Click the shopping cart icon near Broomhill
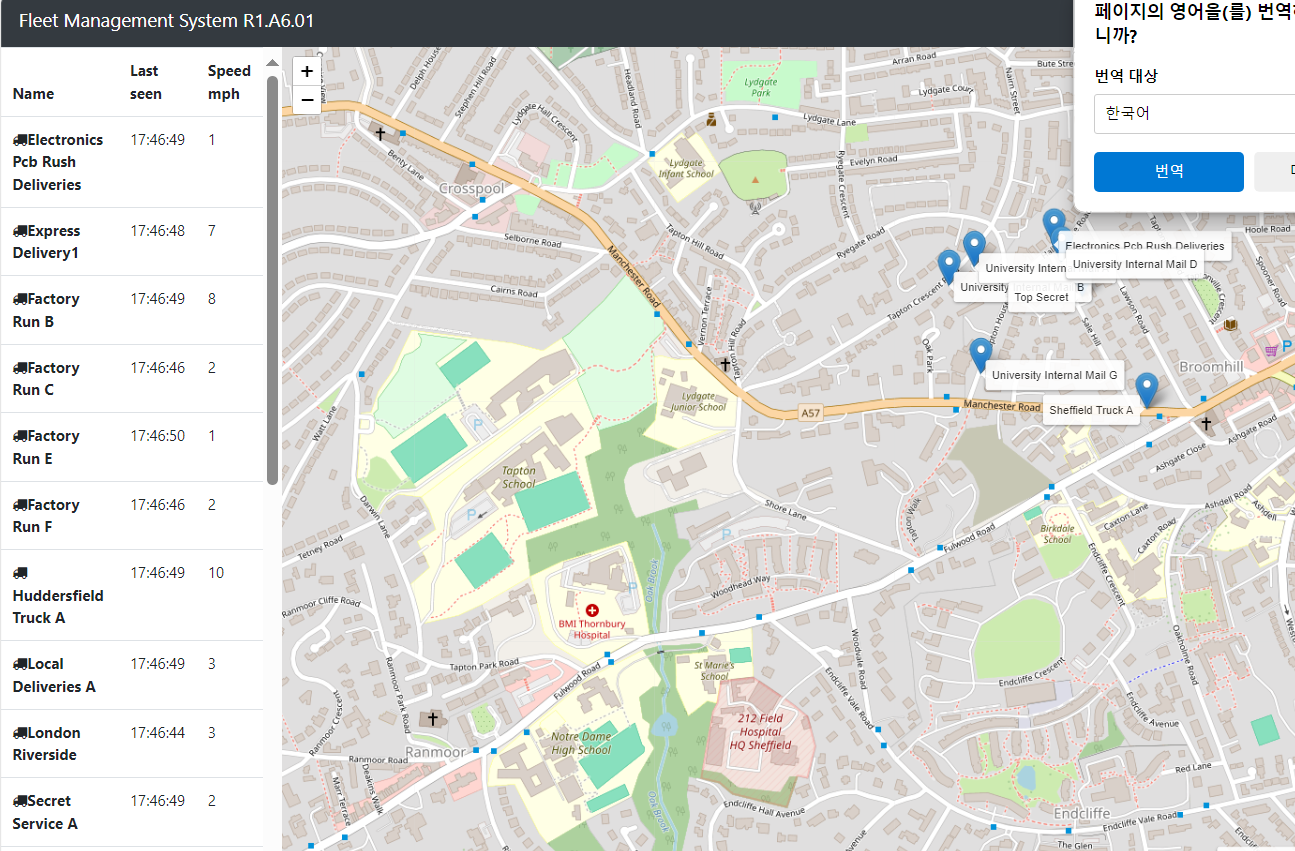The width and height of the screenshot is (1295, 851). 1271,350
